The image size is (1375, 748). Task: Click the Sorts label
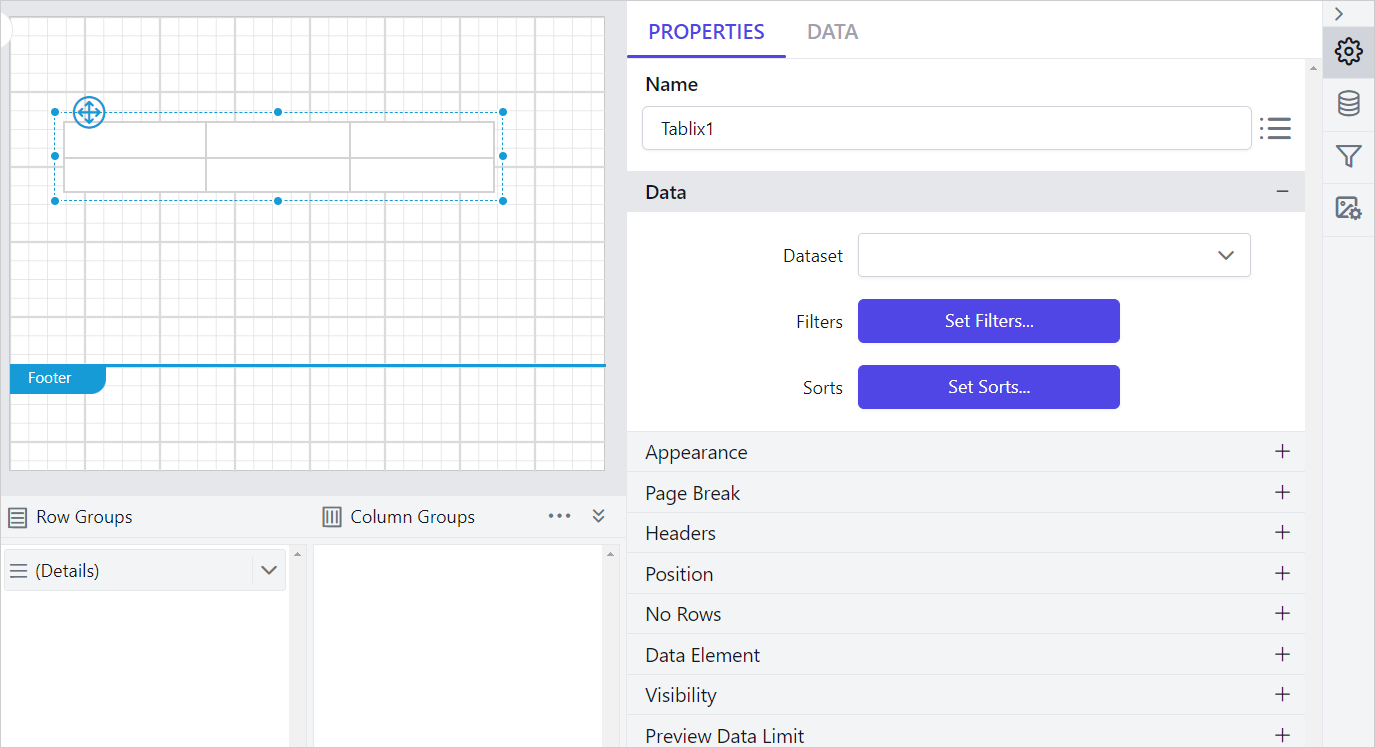823,388
